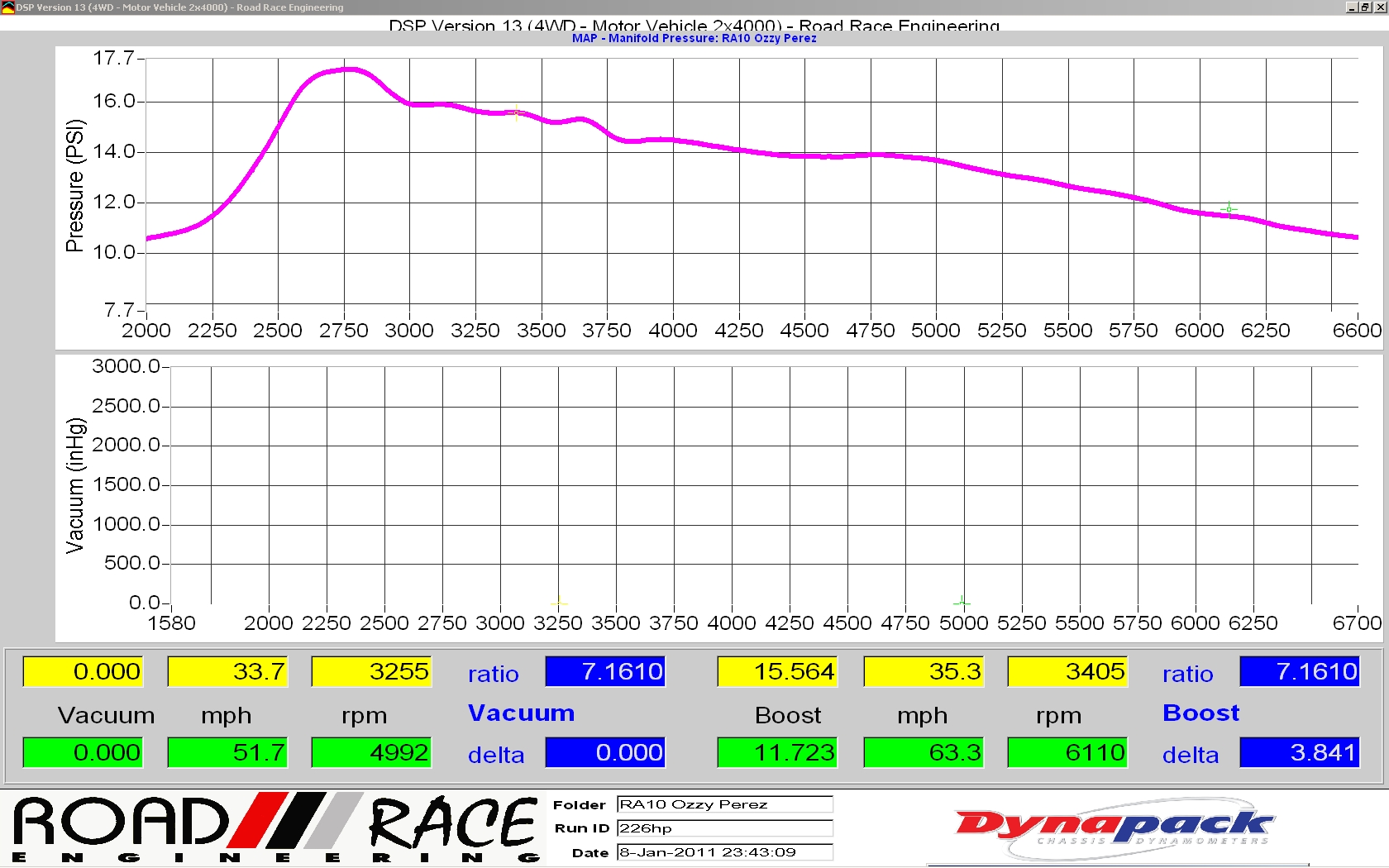Click the green rpm box showing 6110
Image resolution: width=1389 pixels, height=868 pixels.
pos(1068,752)
